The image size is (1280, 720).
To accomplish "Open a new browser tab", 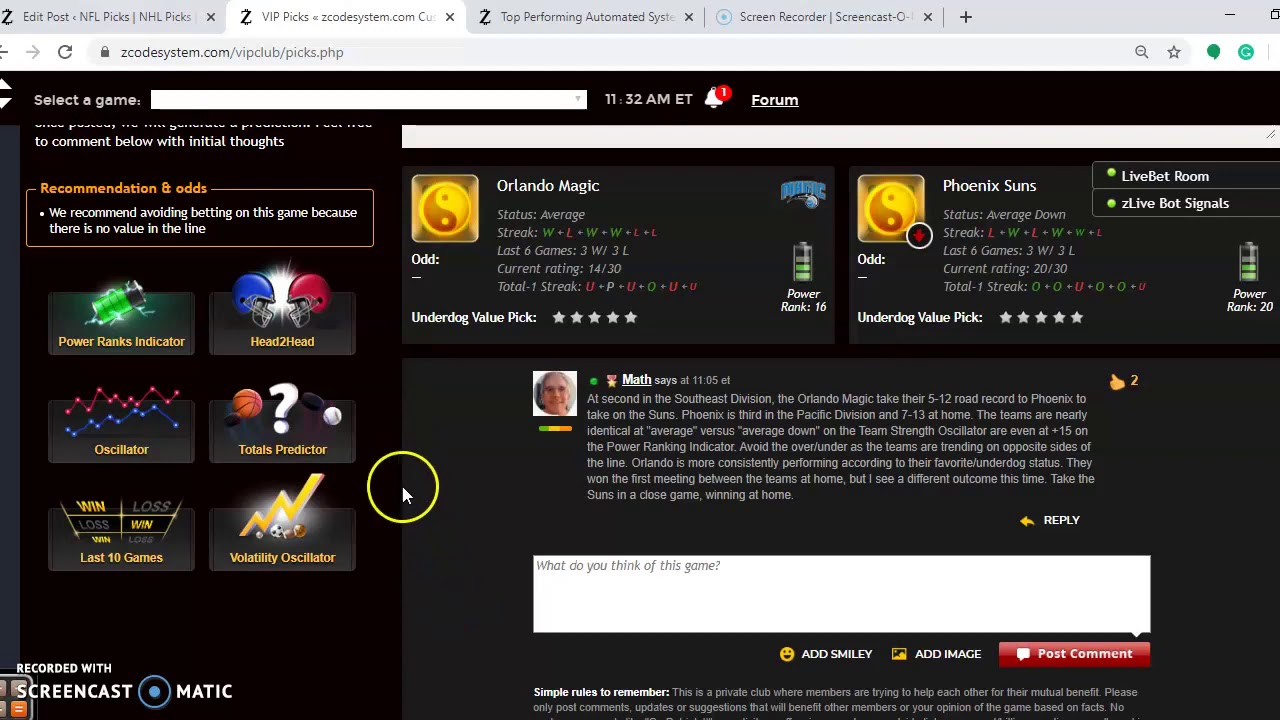I will [x=966, y=17].
